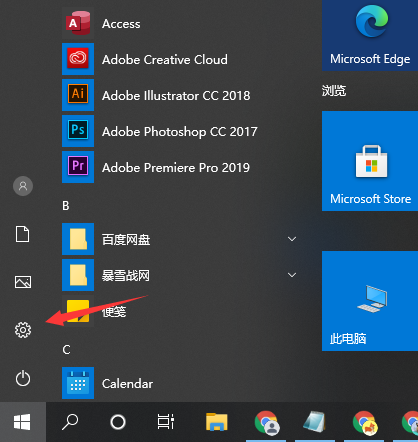Open the Pictures folder icon
The height and width of the screenshot is (442, 418).
point(23,282)
